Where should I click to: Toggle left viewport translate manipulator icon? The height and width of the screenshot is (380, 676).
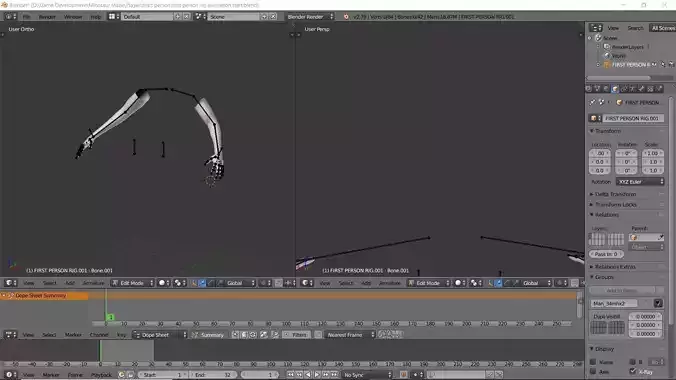click(203, 283)
